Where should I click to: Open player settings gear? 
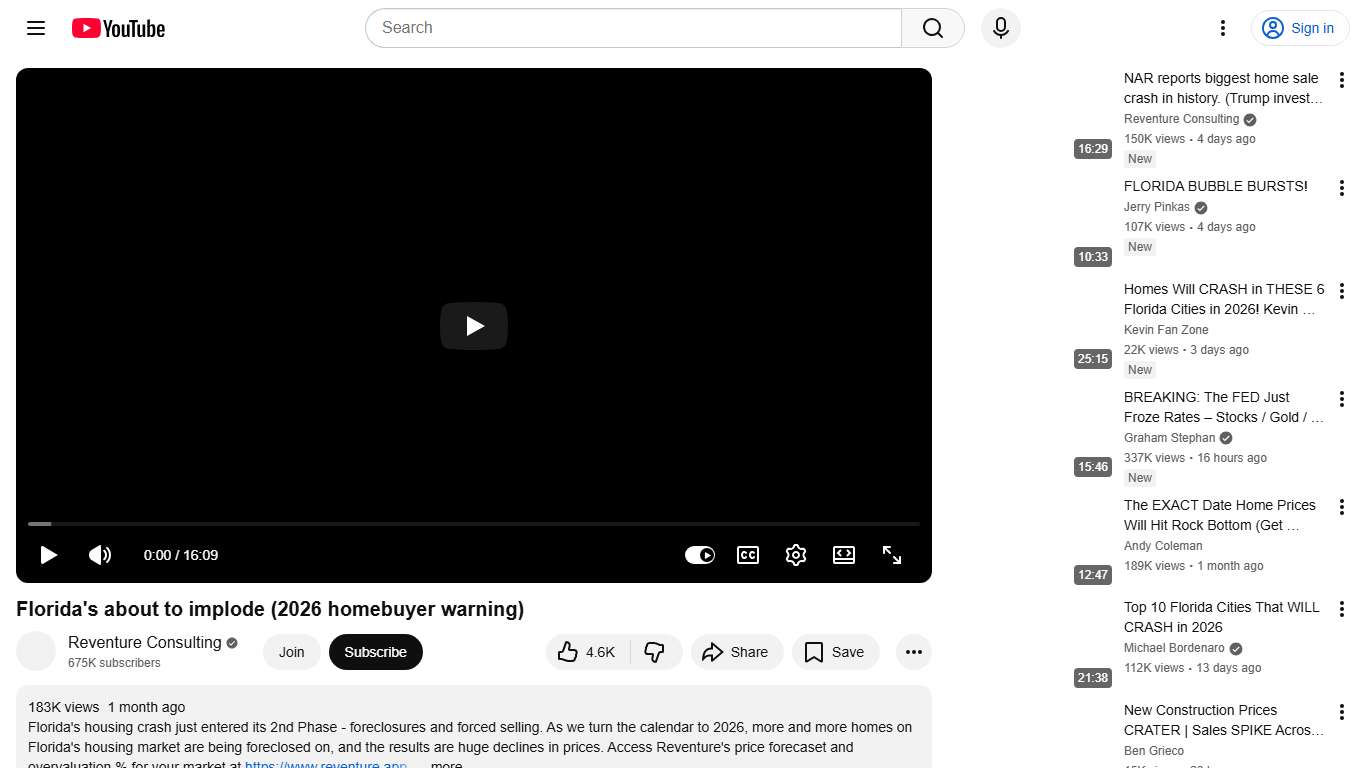pyautogui.click(x=796, y=555)
